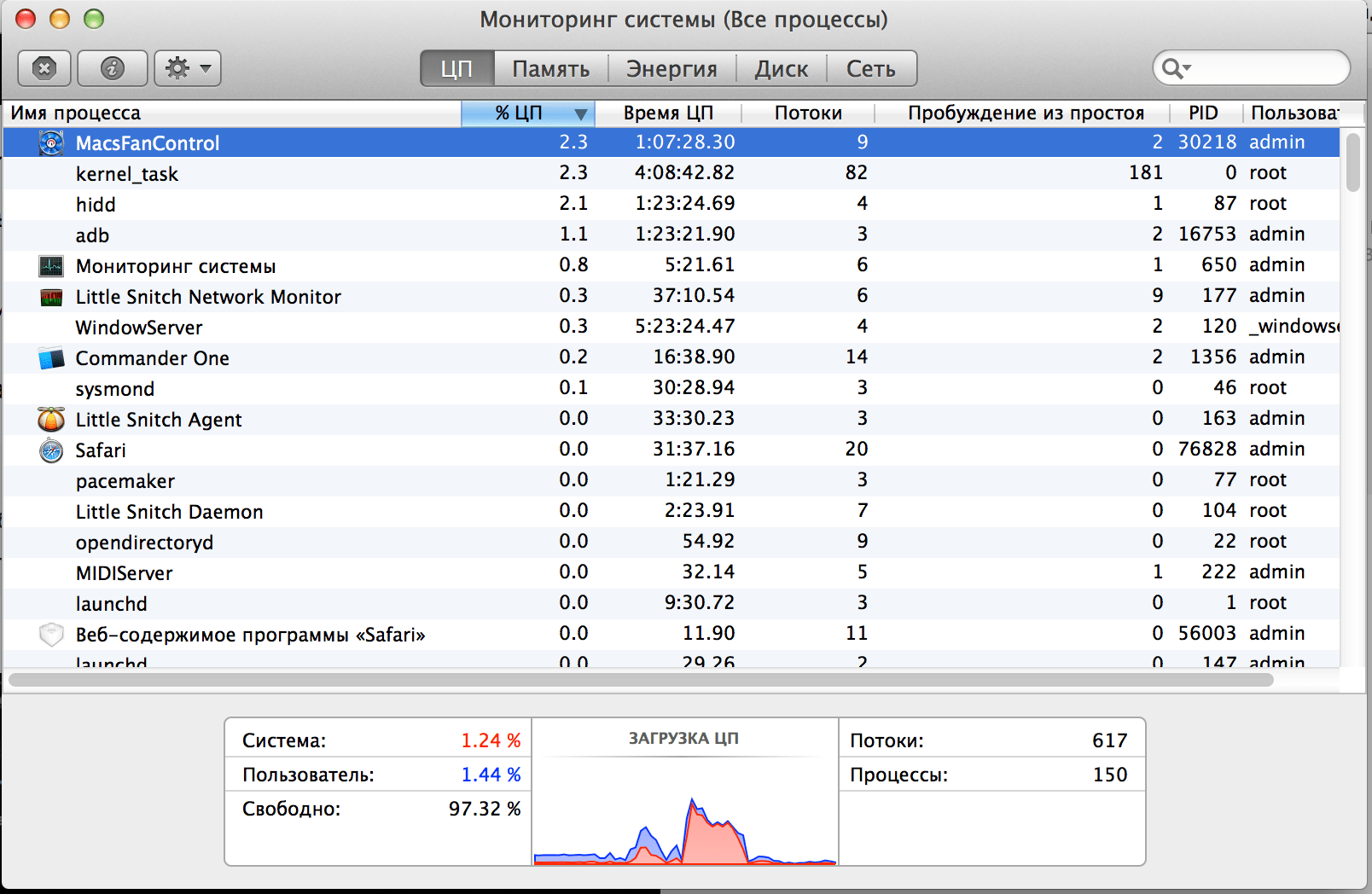The image size is (1372, 894).
Task: Switch to the Память tab
Action: [550, 69]
